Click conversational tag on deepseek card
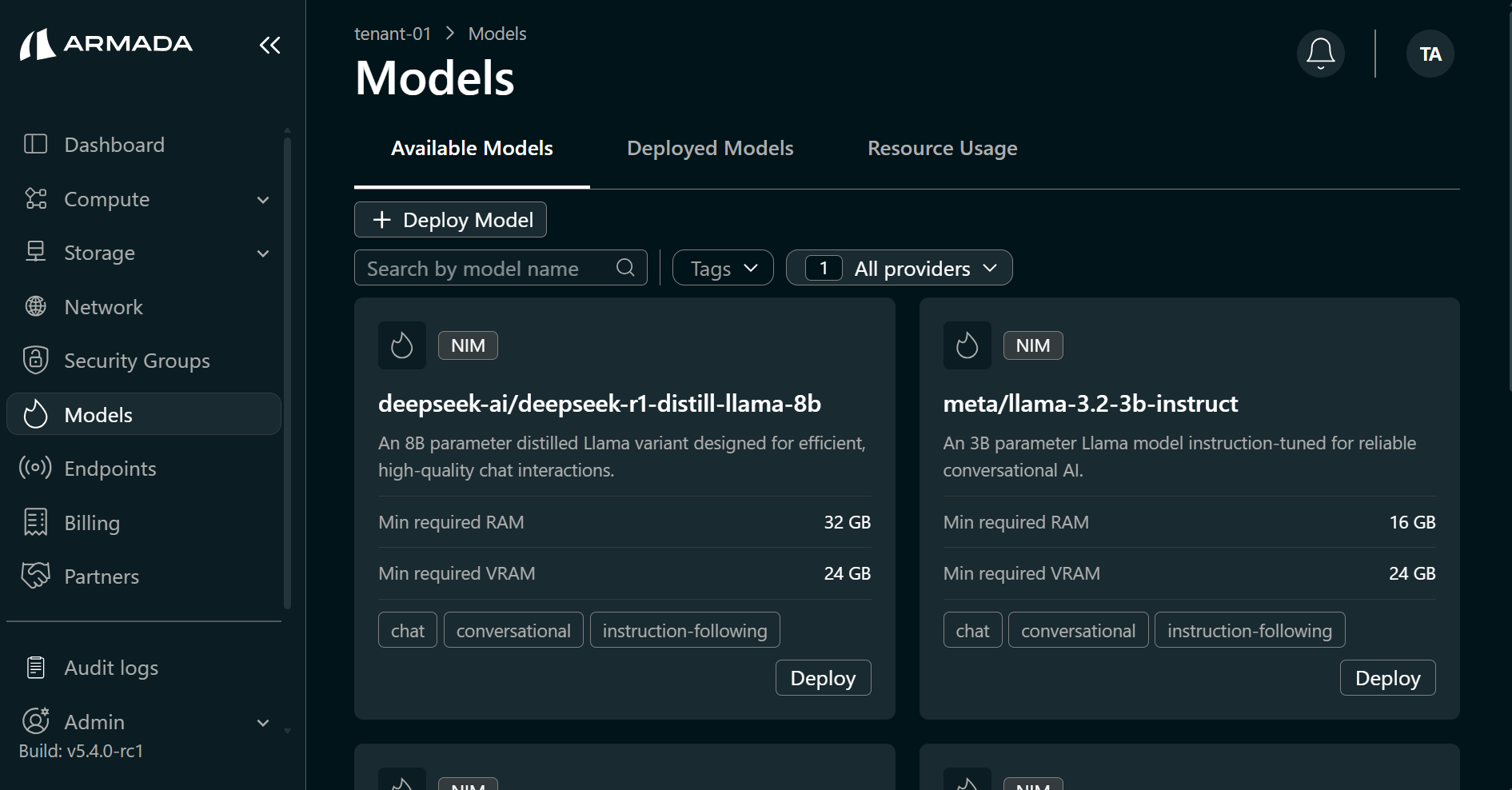Viewport: 1512px width, 790px height. click(x=513, y=630)
